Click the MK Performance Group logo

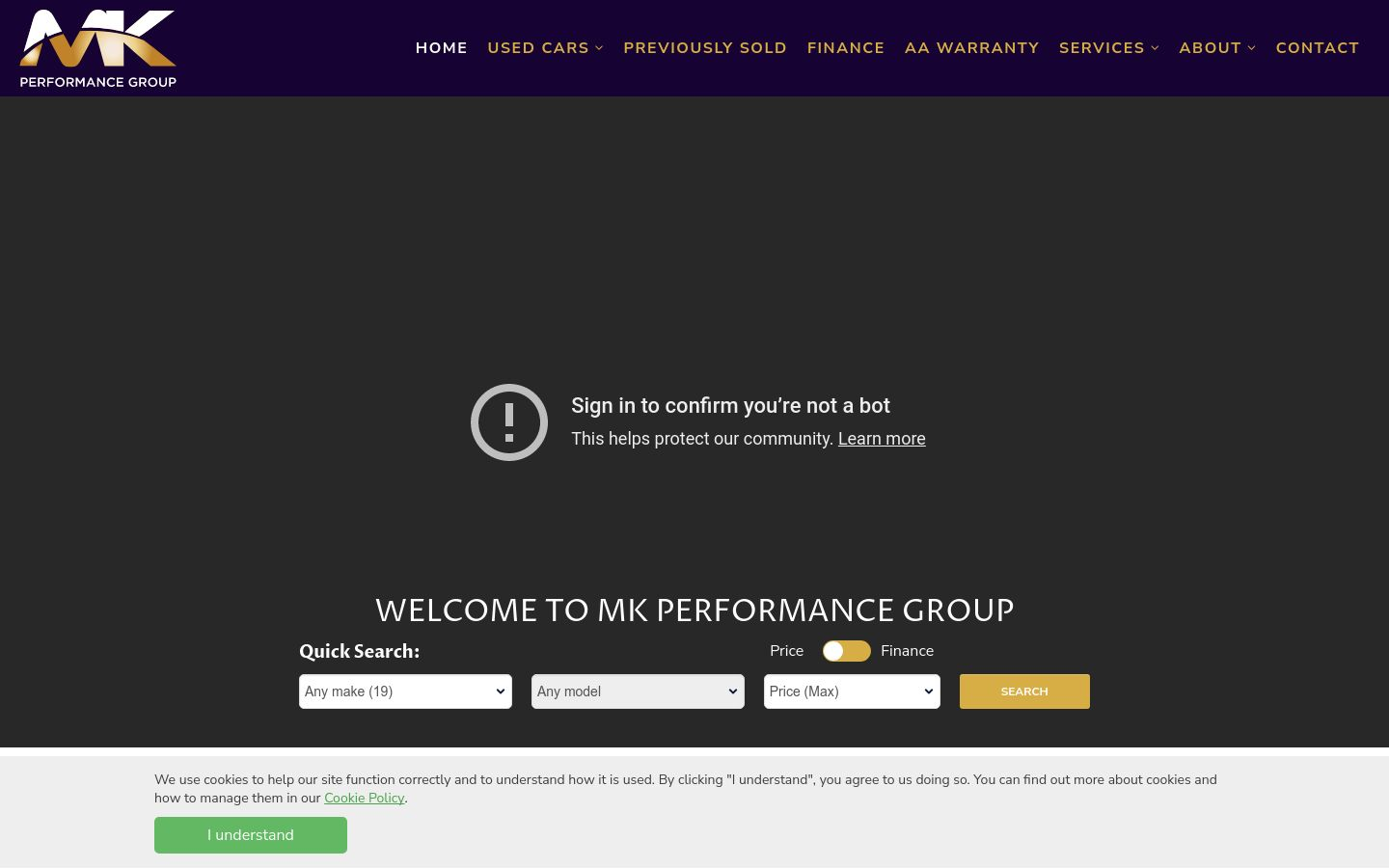tap(98, 48)
